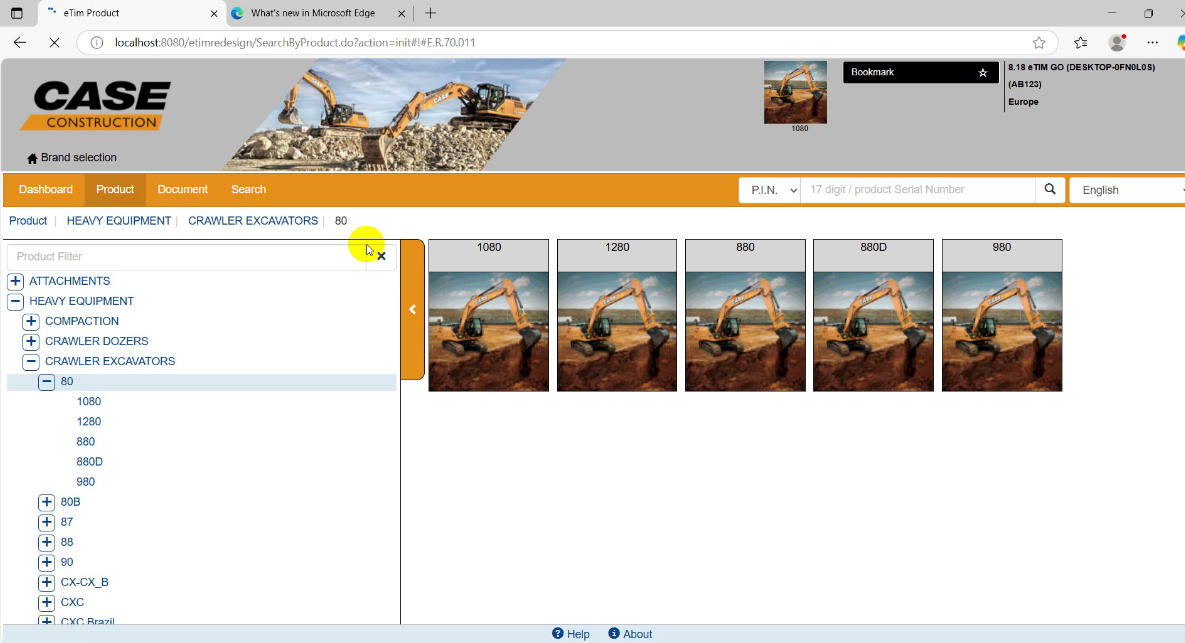
Task: Close the What's new in Microsoft Edge tab
Action: 401,13
